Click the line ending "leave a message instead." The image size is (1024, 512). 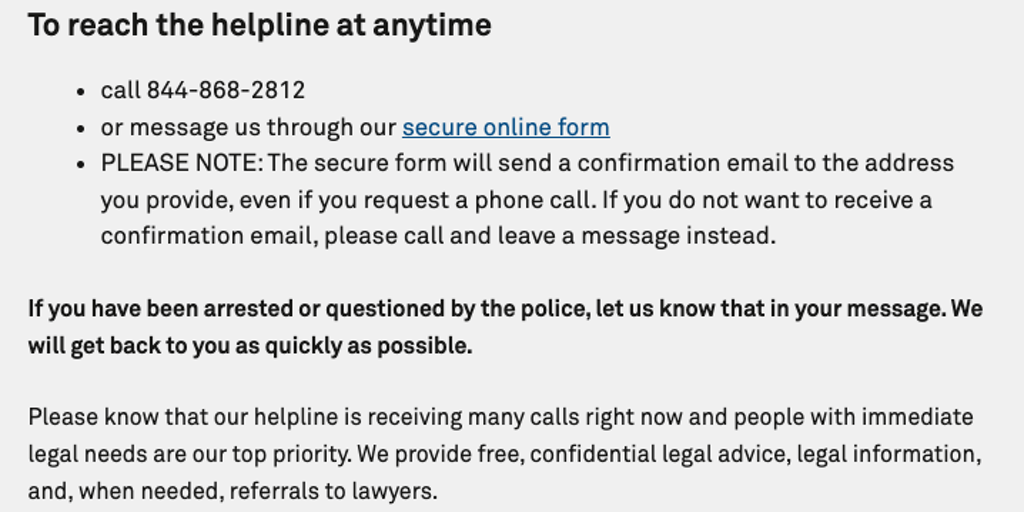click(x=437, y=237)
